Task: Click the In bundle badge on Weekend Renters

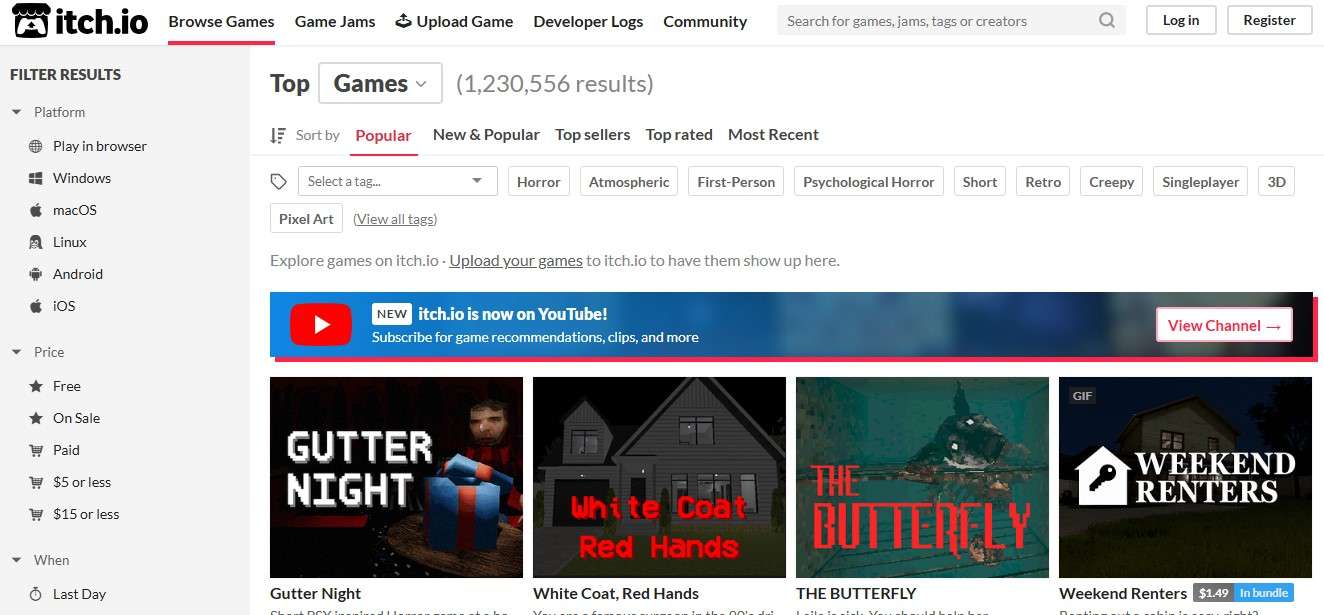Action: pos(1264,593)
